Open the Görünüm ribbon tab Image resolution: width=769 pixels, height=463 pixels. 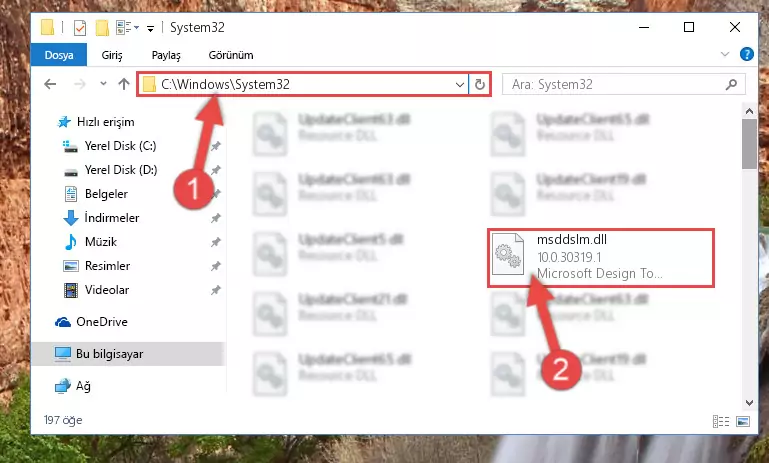click(x=231, y=55)
